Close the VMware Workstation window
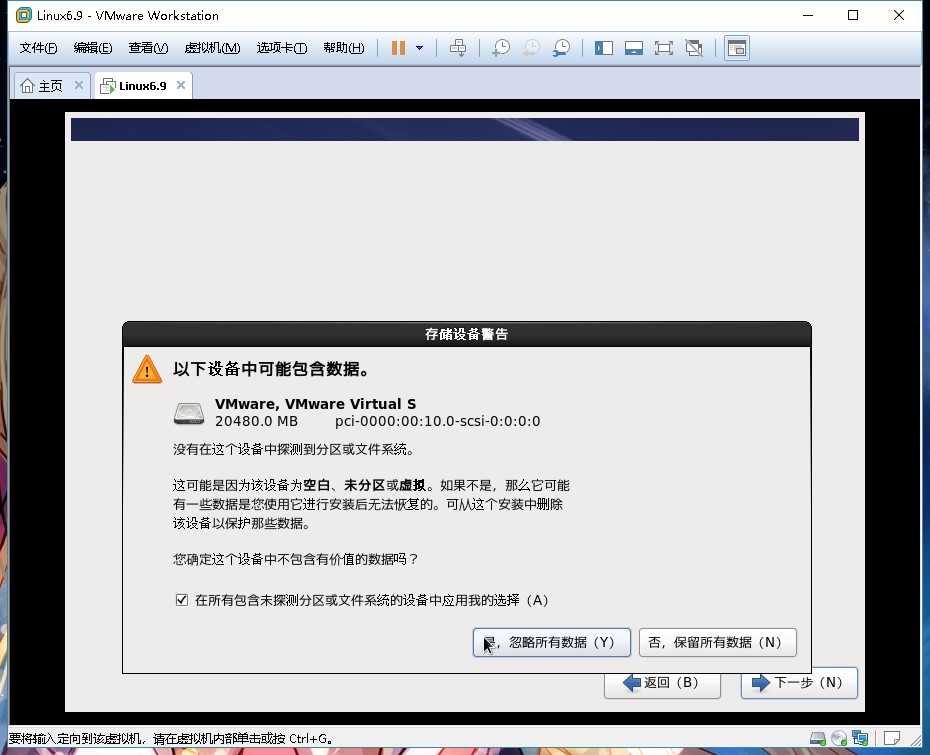This screenshot has height=755, width=930. point(899,15)
